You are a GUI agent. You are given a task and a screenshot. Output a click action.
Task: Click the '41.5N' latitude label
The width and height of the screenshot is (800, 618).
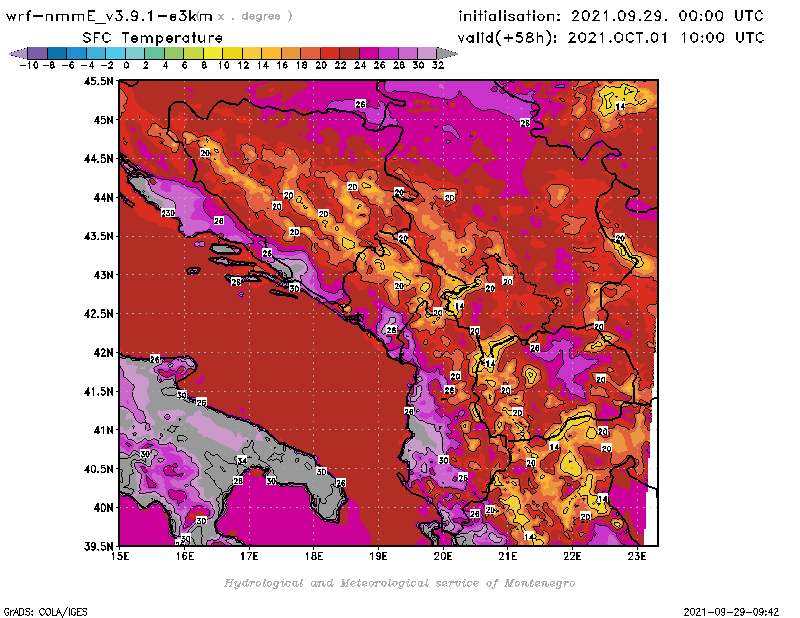tap(98, 391)
